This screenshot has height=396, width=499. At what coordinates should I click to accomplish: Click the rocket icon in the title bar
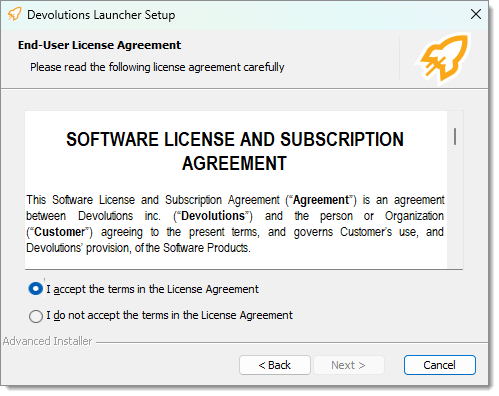(x=14, y=14)
